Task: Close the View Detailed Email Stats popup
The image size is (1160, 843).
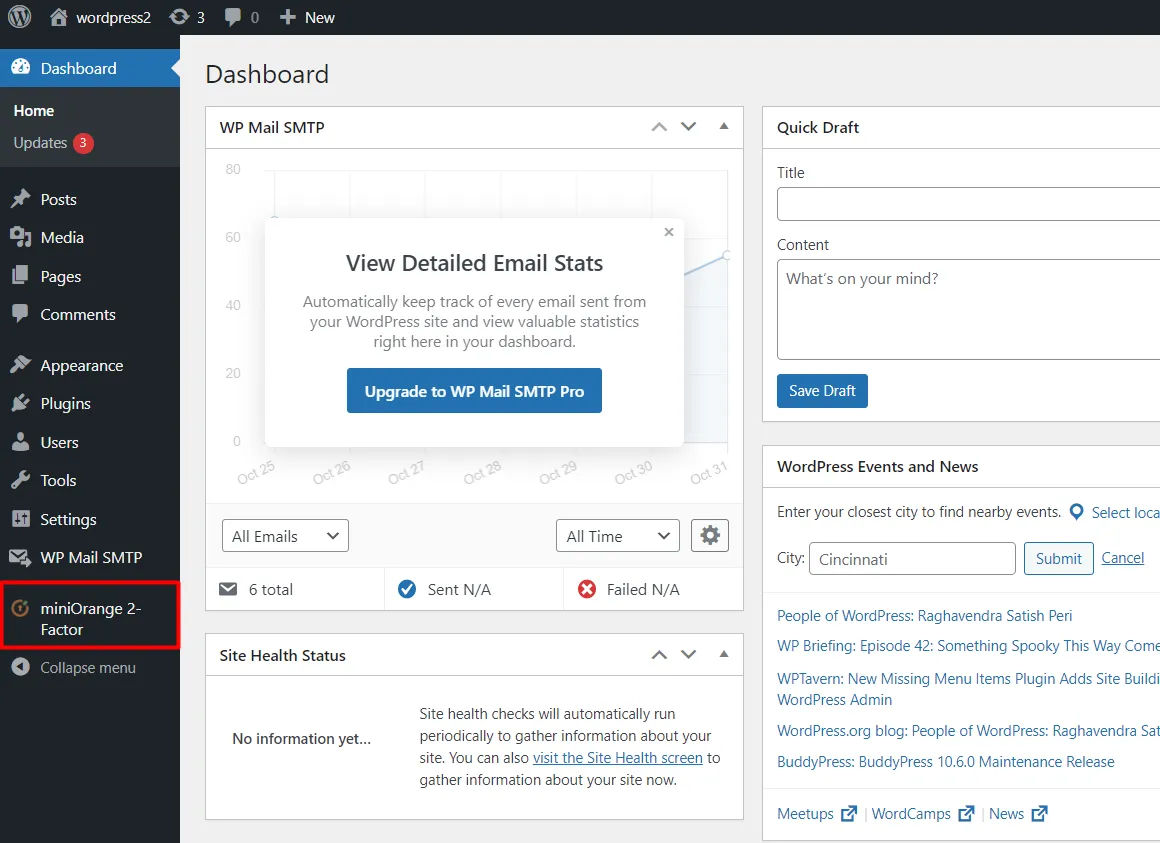Action: pyautogui.click(x=669, y=232)
